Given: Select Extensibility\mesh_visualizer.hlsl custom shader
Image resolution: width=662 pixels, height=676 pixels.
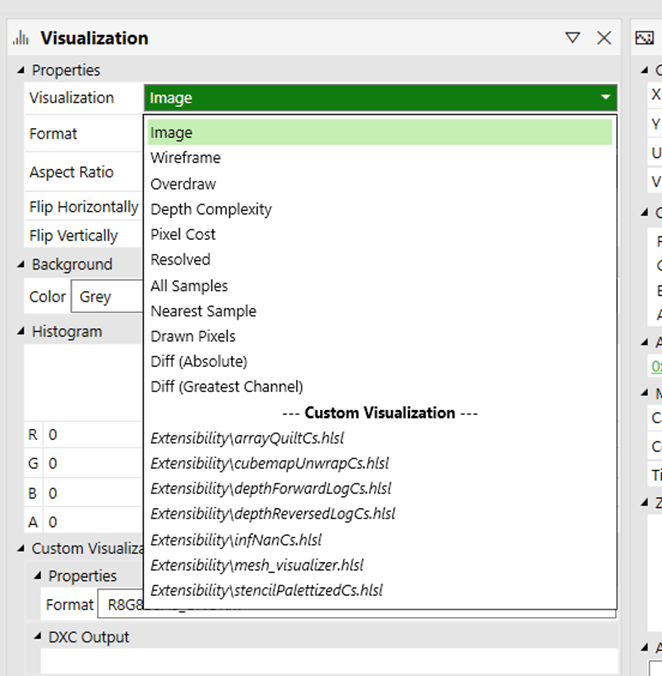Looking at the screenshot, I should click(380, 565).
